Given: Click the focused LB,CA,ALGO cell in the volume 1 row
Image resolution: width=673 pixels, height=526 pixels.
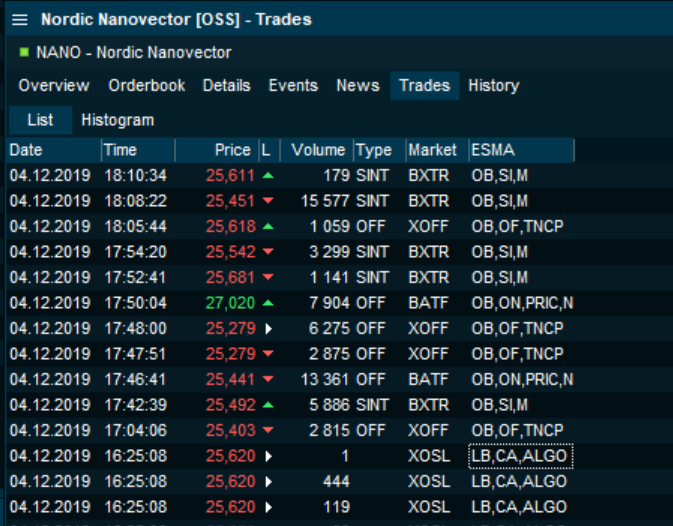Looking at the screenshot, I should tap(521, 456).
